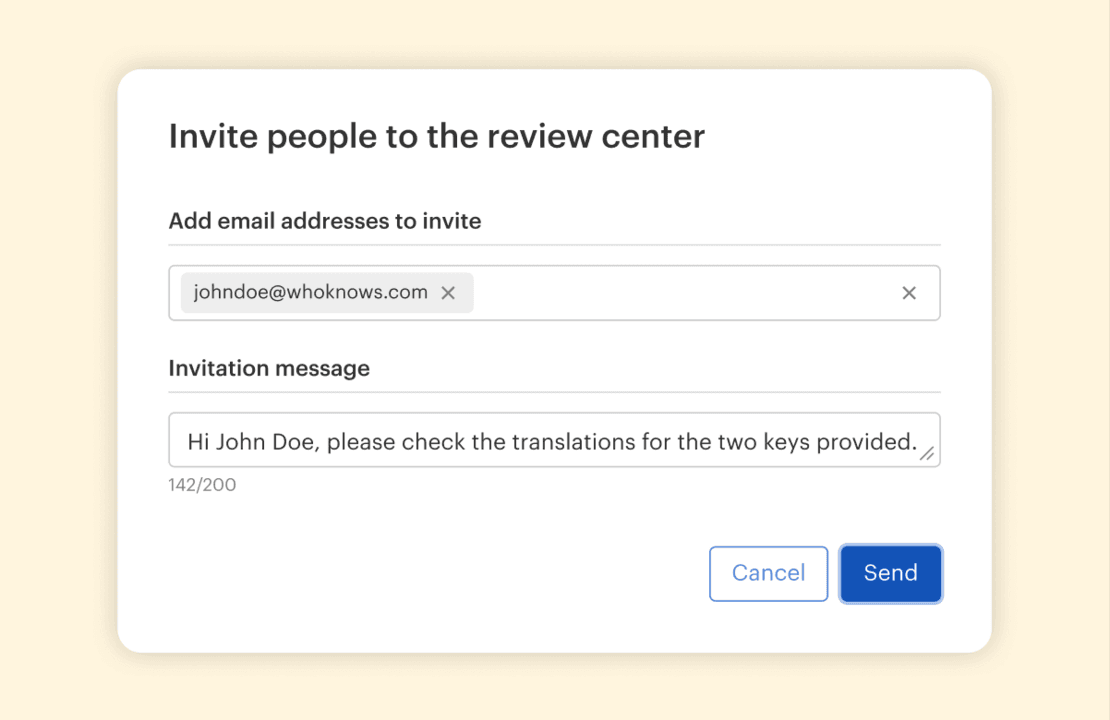Clear all email addresses in the field
Viewport: 1110px width, 720px height.
point(908,293)
